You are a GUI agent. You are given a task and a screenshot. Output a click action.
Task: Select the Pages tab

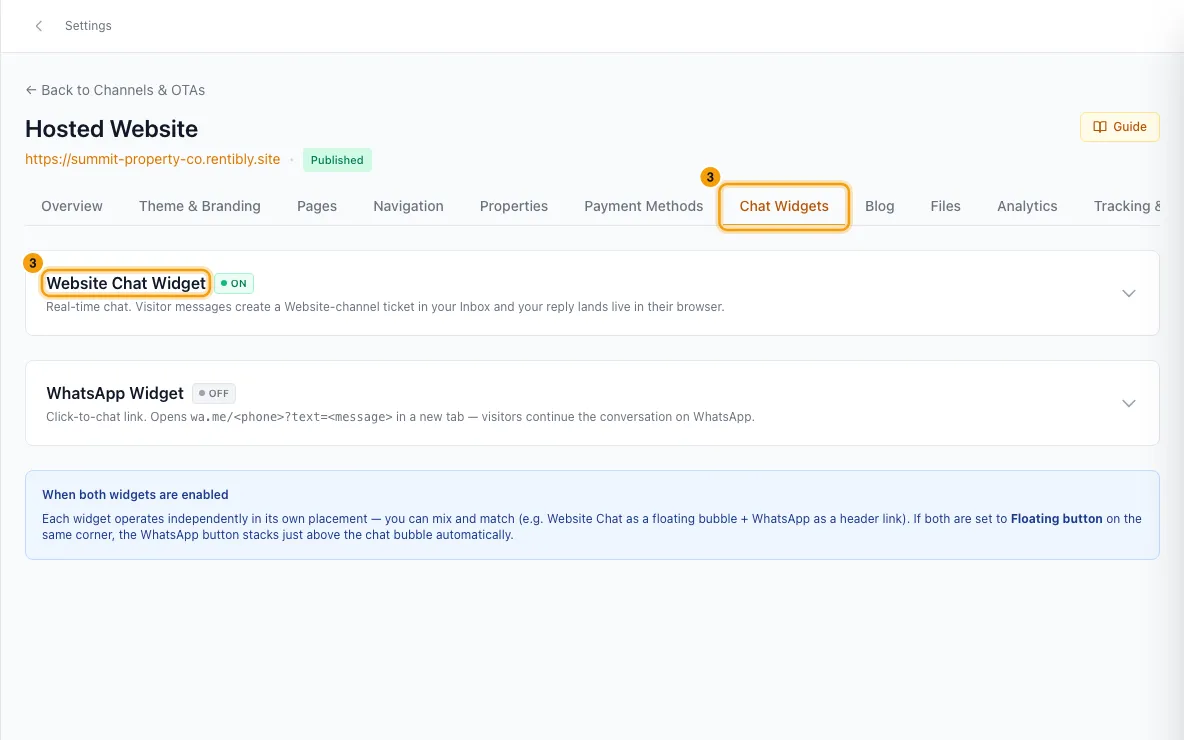point(316,206)
